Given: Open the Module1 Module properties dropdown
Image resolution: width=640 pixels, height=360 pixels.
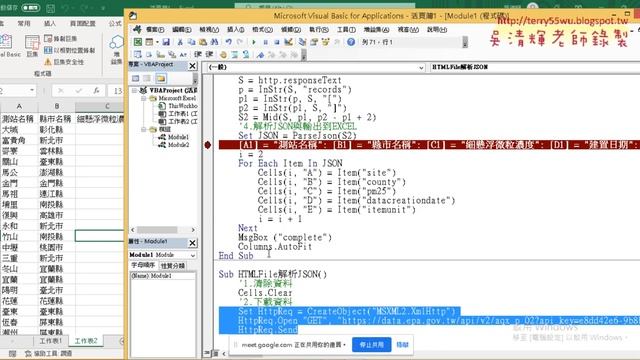Looking at the screenshot, I should [193, 255].
